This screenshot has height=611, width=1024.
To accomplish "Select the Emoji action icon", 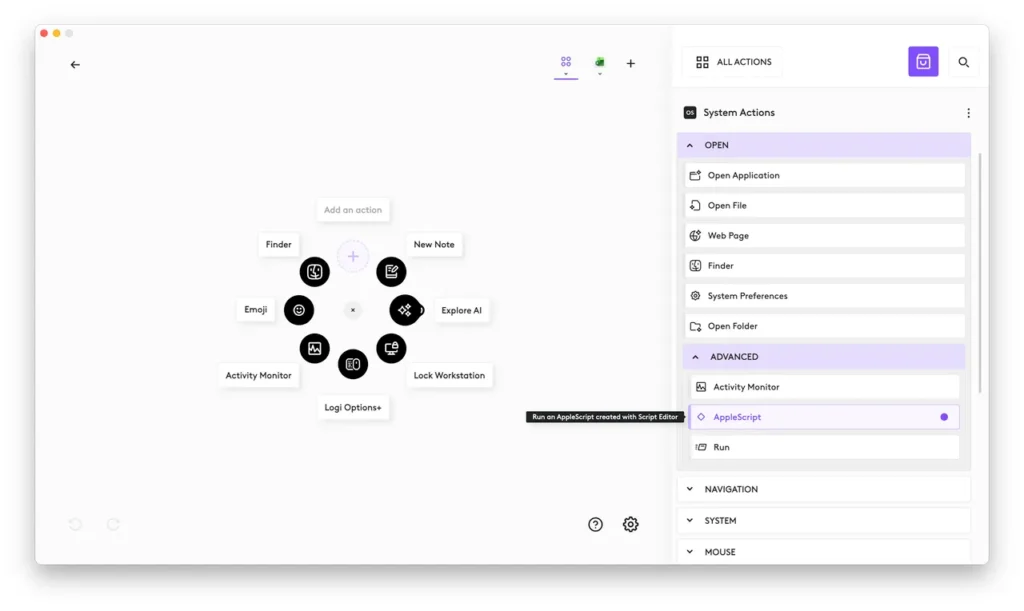I will click(x=299, y=310).
